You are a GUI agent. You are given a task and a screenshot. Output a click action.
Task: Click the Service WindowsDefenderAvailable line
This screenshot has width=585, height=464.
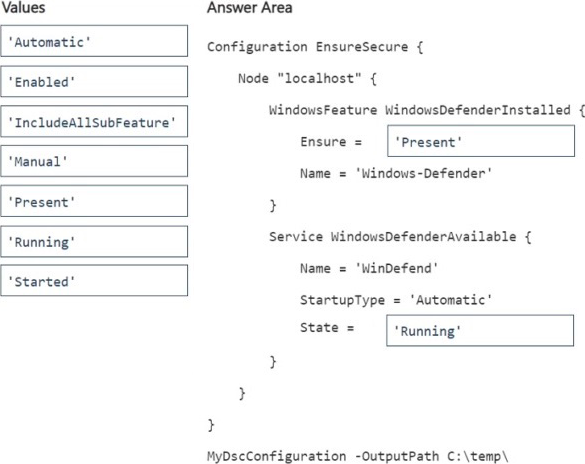pos(400,236)
